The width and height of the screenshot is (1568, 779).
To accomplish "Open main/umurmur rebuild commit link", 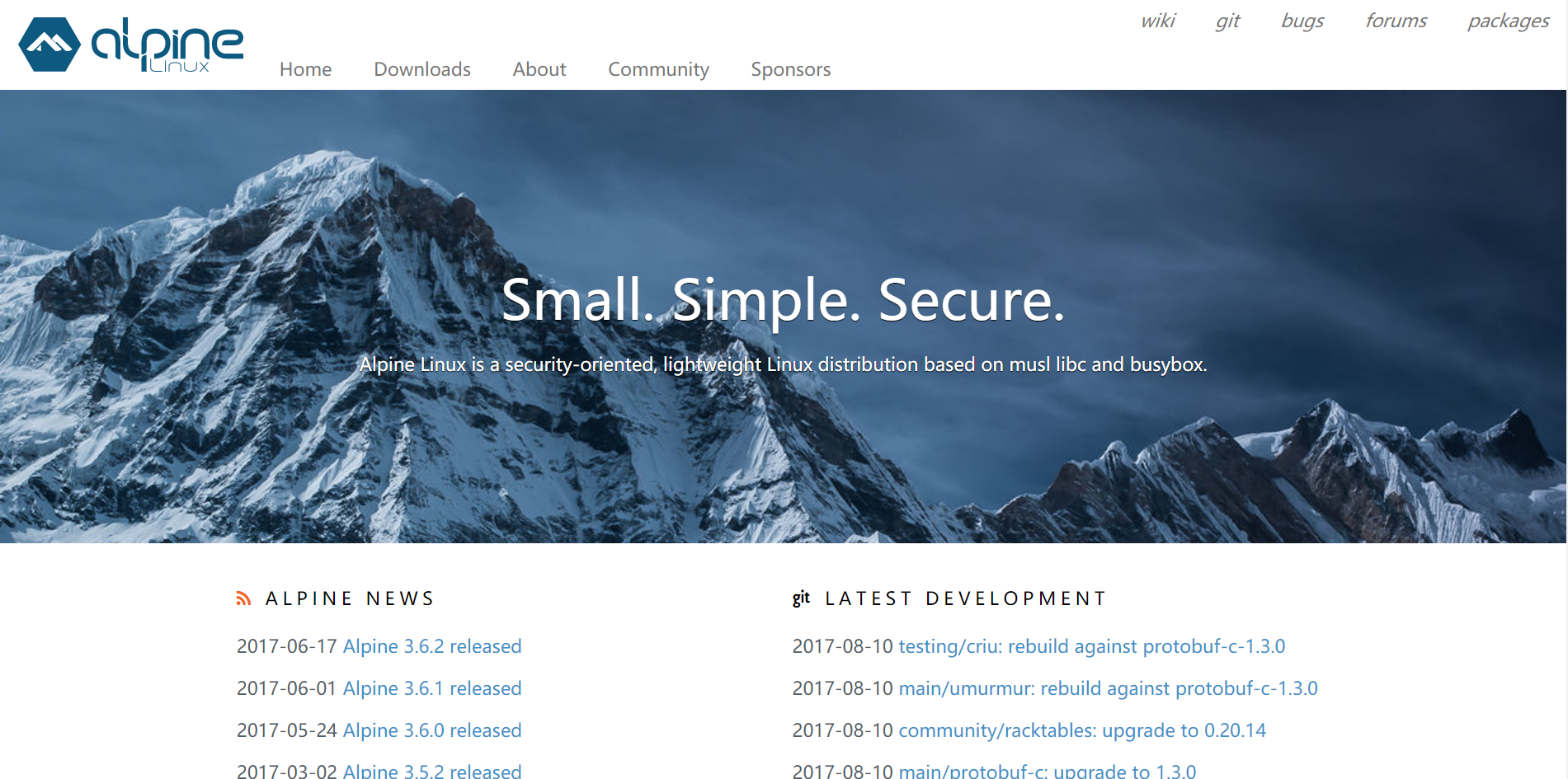I will tap(1108, 688).
